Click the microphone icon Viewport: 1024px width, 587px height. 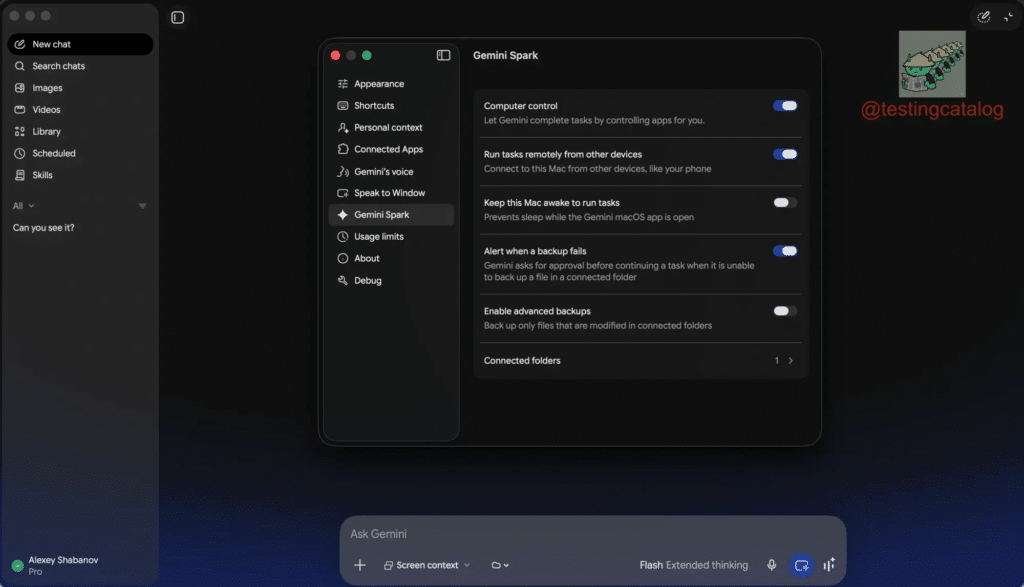tap(771, 565)
